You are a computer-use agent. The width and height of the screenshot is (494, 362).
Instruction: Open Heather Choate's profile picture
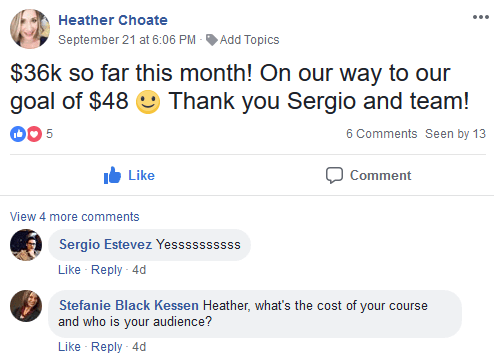click(30, 29)
